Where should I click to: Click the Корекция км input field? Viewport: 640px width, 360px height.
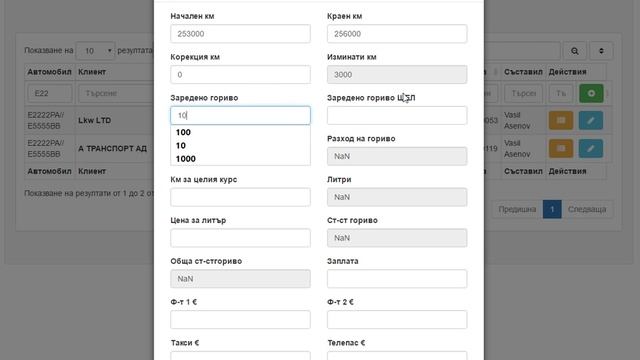pos(240,75)
